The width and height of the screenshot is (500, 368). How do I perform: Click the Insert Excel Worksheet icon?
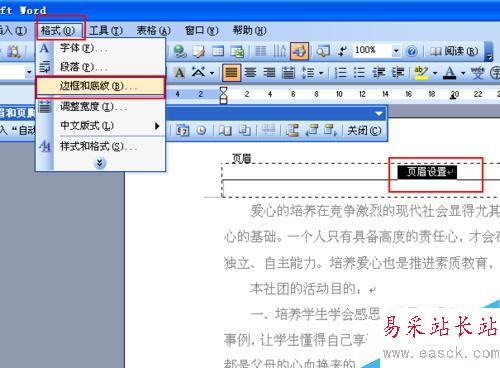pos(238,51)
